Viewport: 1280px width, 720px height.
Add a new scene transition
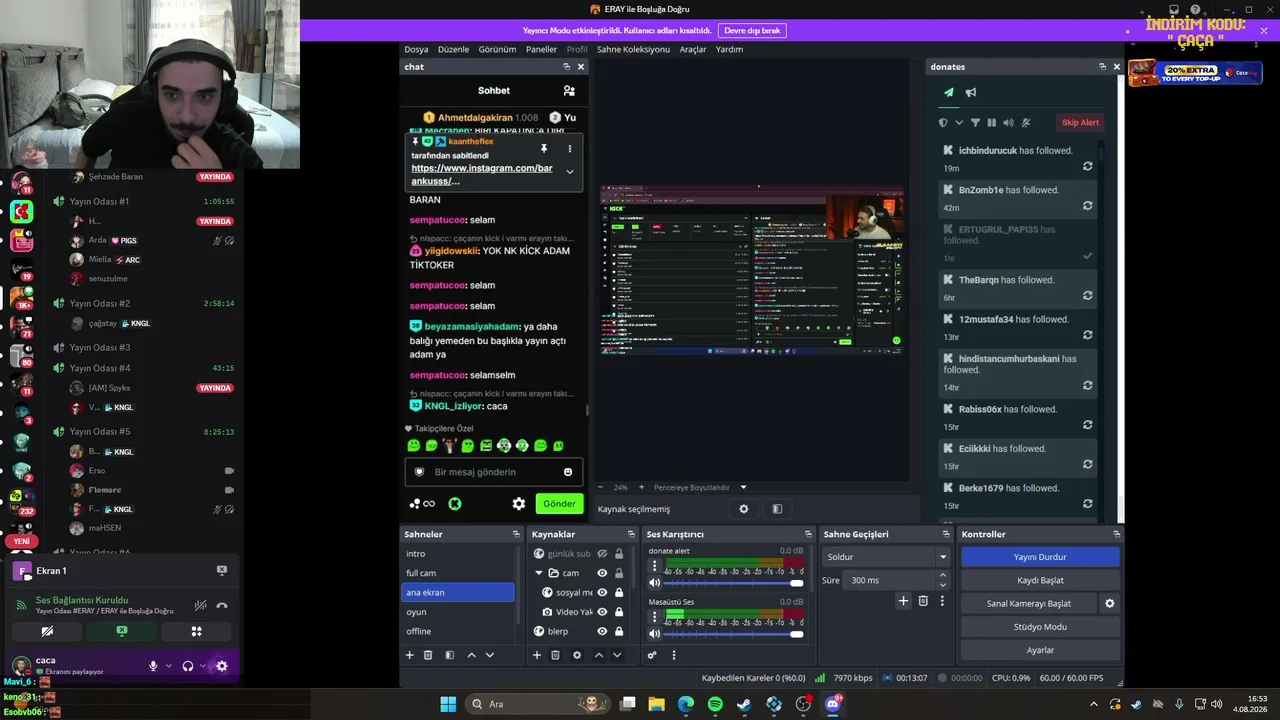(903, 601)
